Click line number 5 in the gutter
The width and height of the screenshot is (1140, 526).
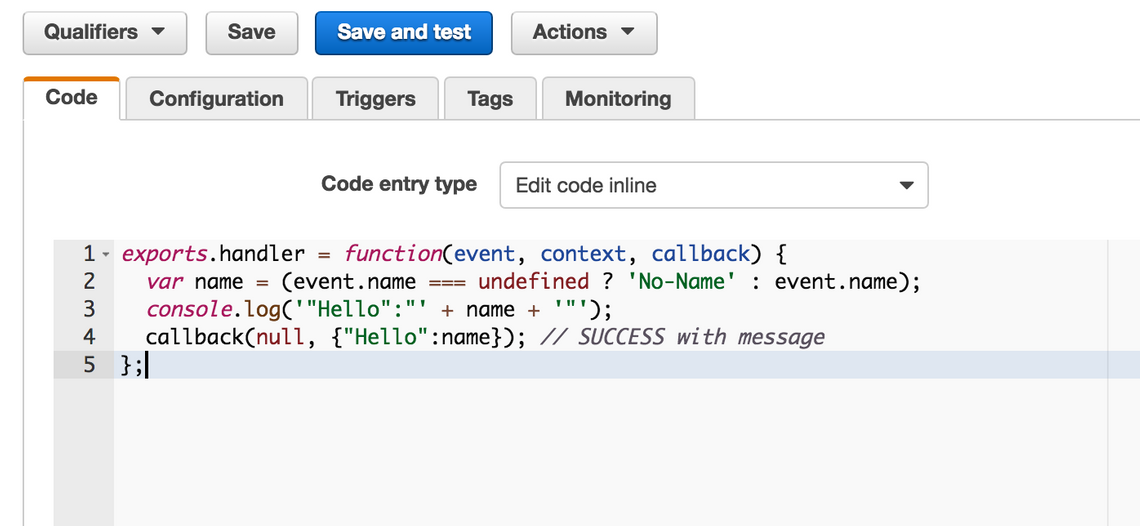click(89, 364)
